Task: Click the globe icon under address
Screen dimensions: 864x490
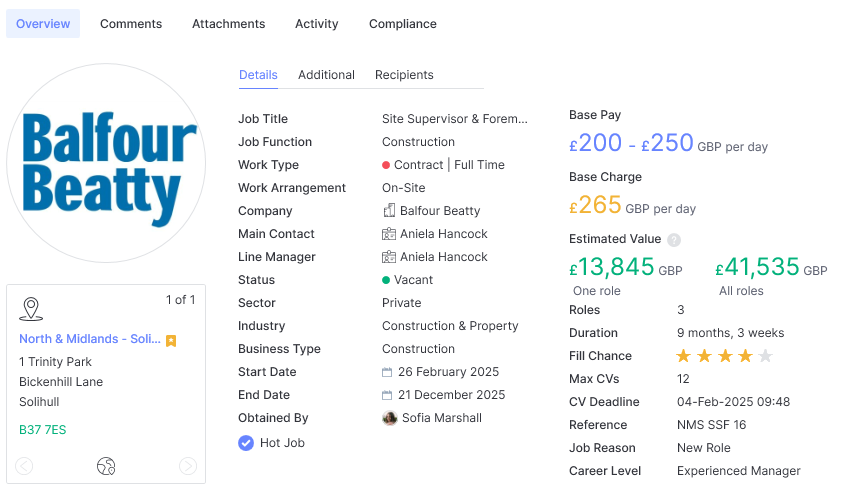Action: click(106, 466)
